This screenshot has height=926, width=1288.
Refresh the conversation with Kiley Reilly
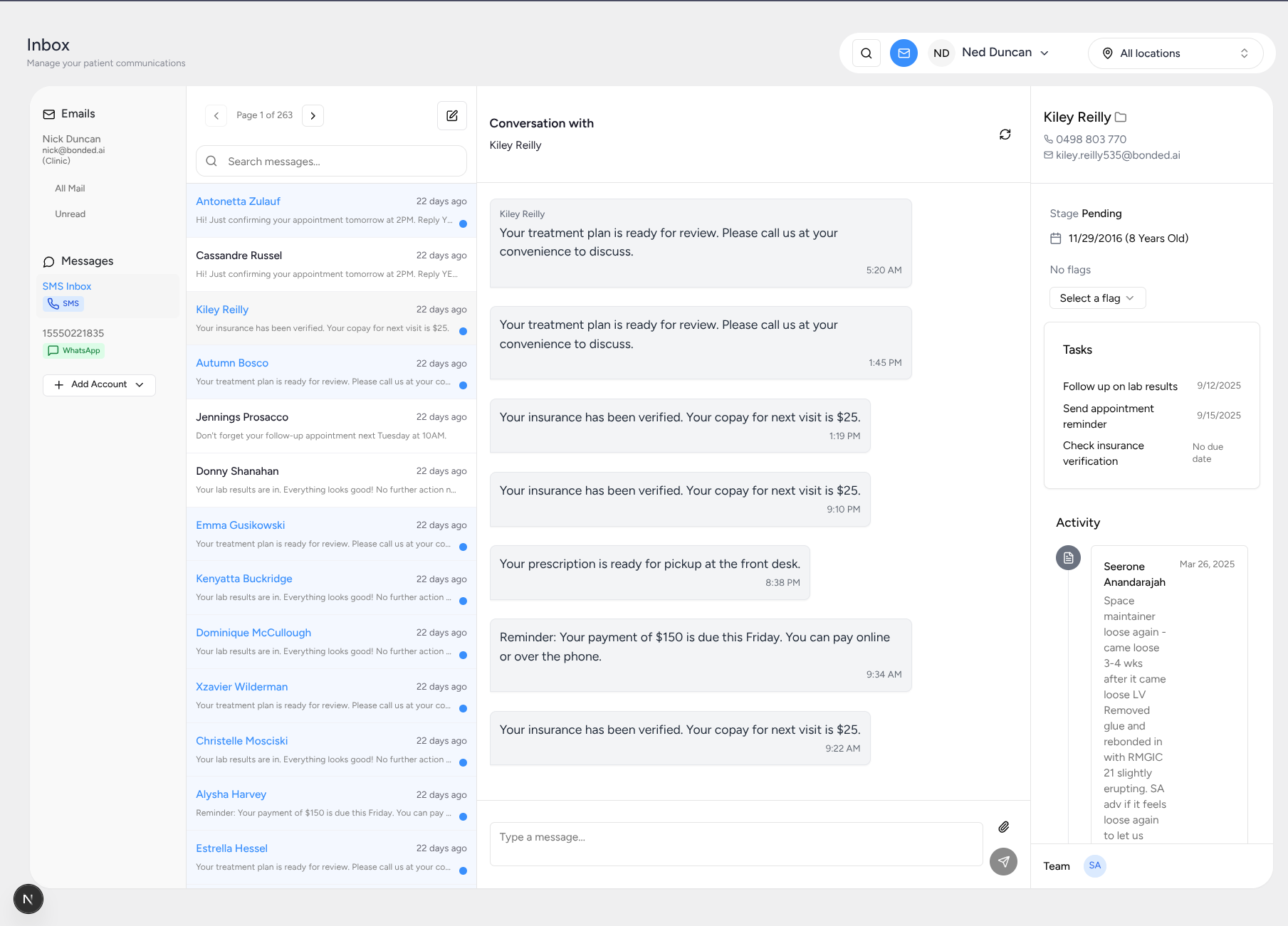1005,134
